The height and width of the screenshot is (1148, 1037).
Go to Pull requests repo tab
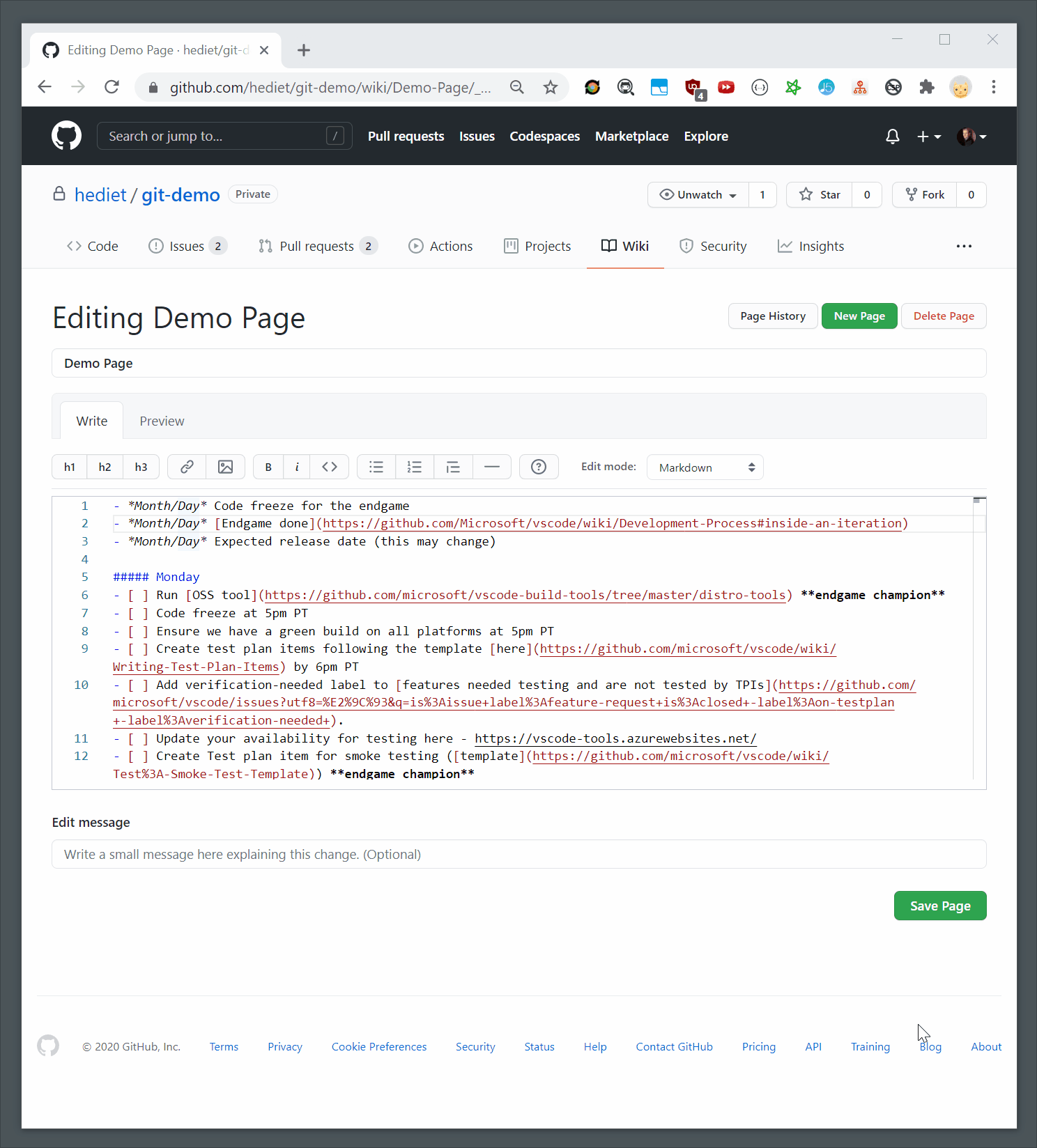click(317, 246)
